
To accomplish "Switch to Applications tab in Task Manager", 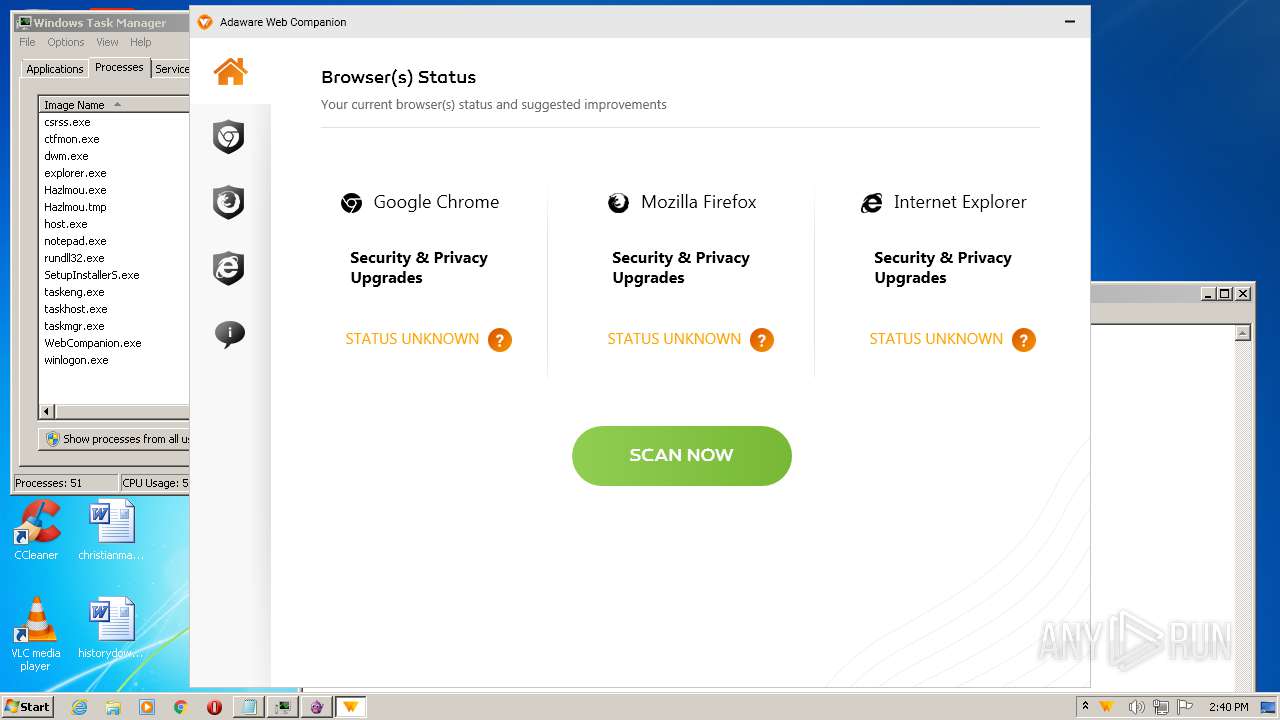I will tap(55, 69).
